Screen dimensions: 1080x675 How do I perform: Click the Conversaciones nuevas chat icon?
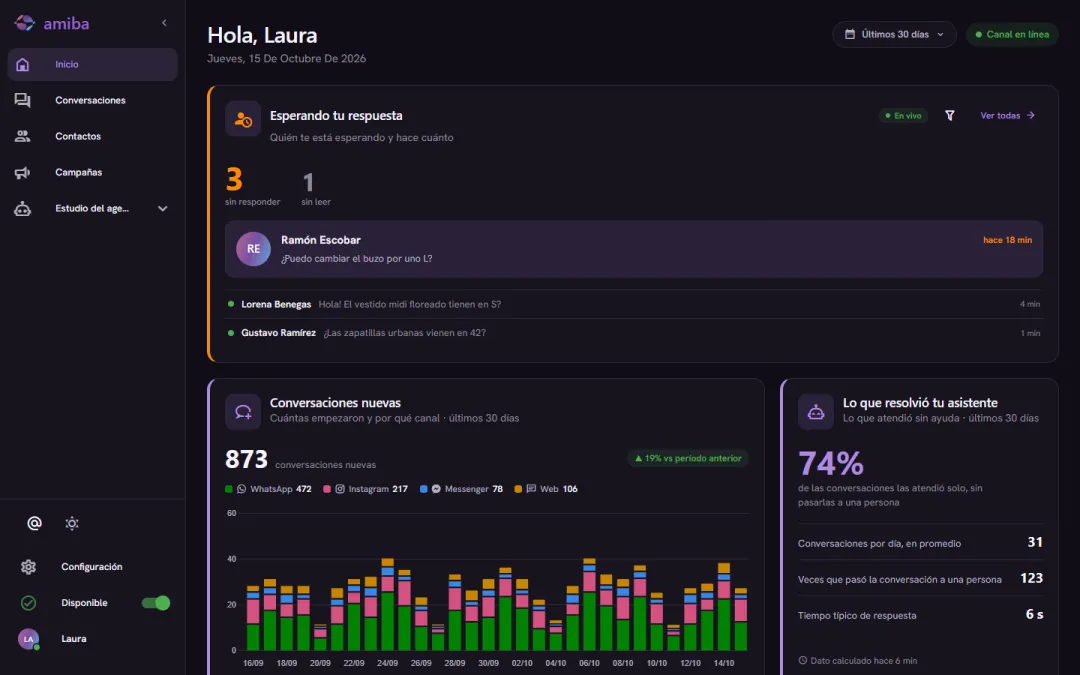[243, 412]
